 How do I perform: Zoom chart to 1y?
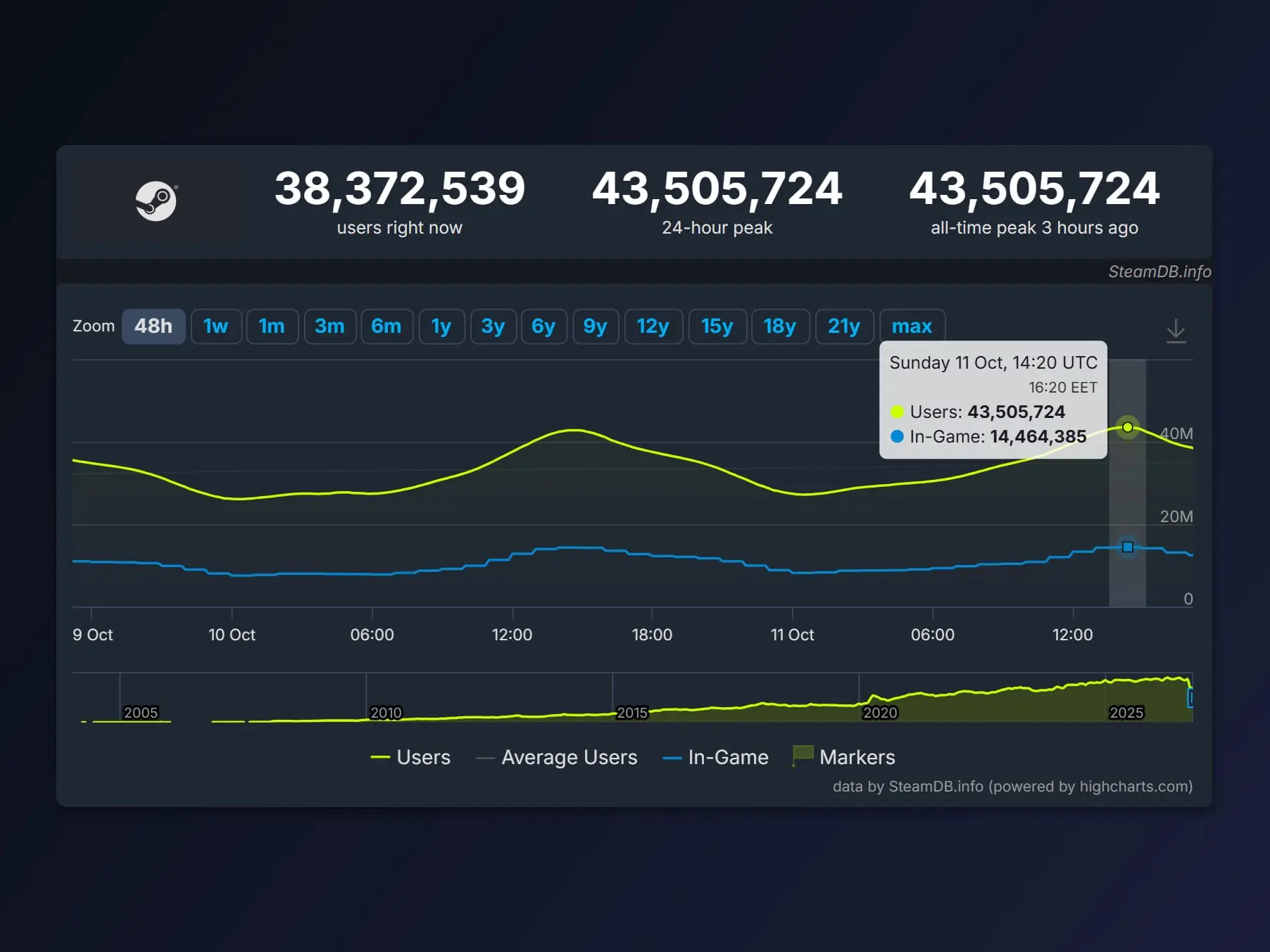[441, 326]
